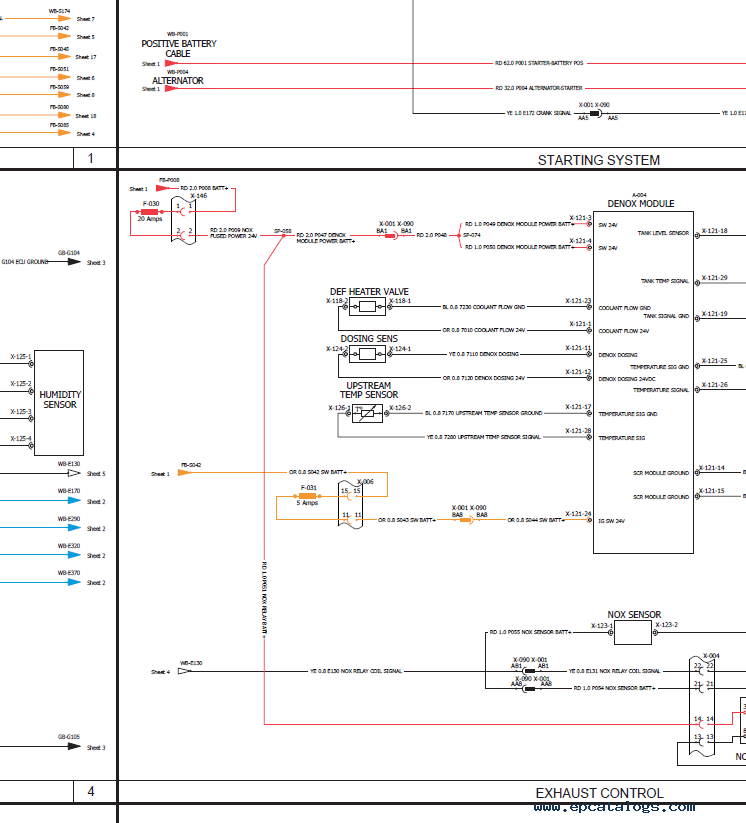Click the X-006 connector symbol

pos(351,504)
